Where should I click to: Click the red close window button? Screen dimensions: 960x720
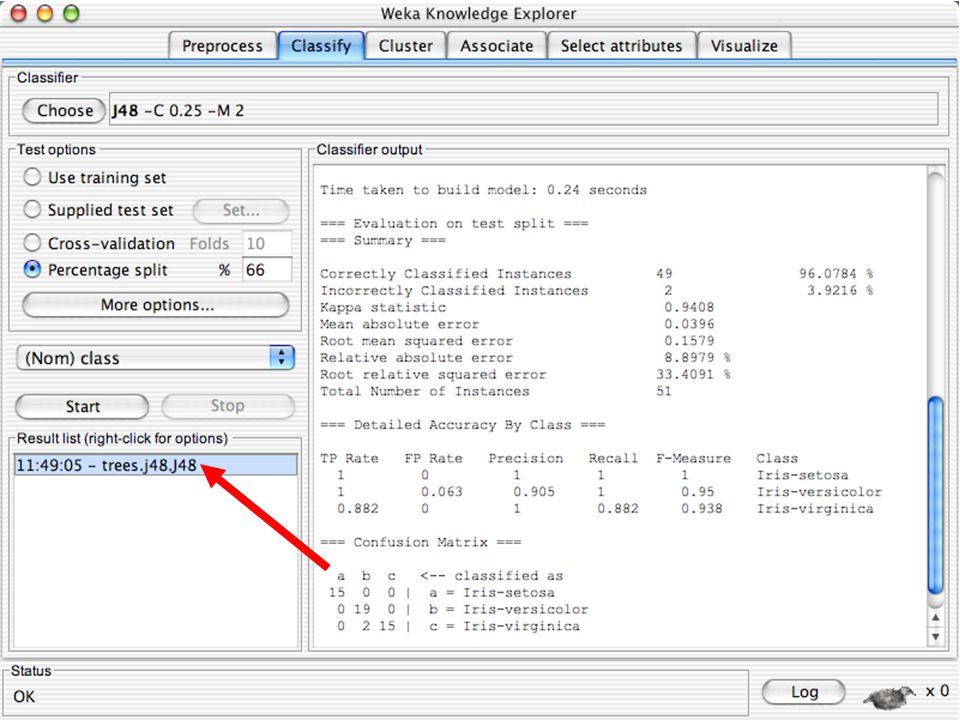tap(19, 13)
